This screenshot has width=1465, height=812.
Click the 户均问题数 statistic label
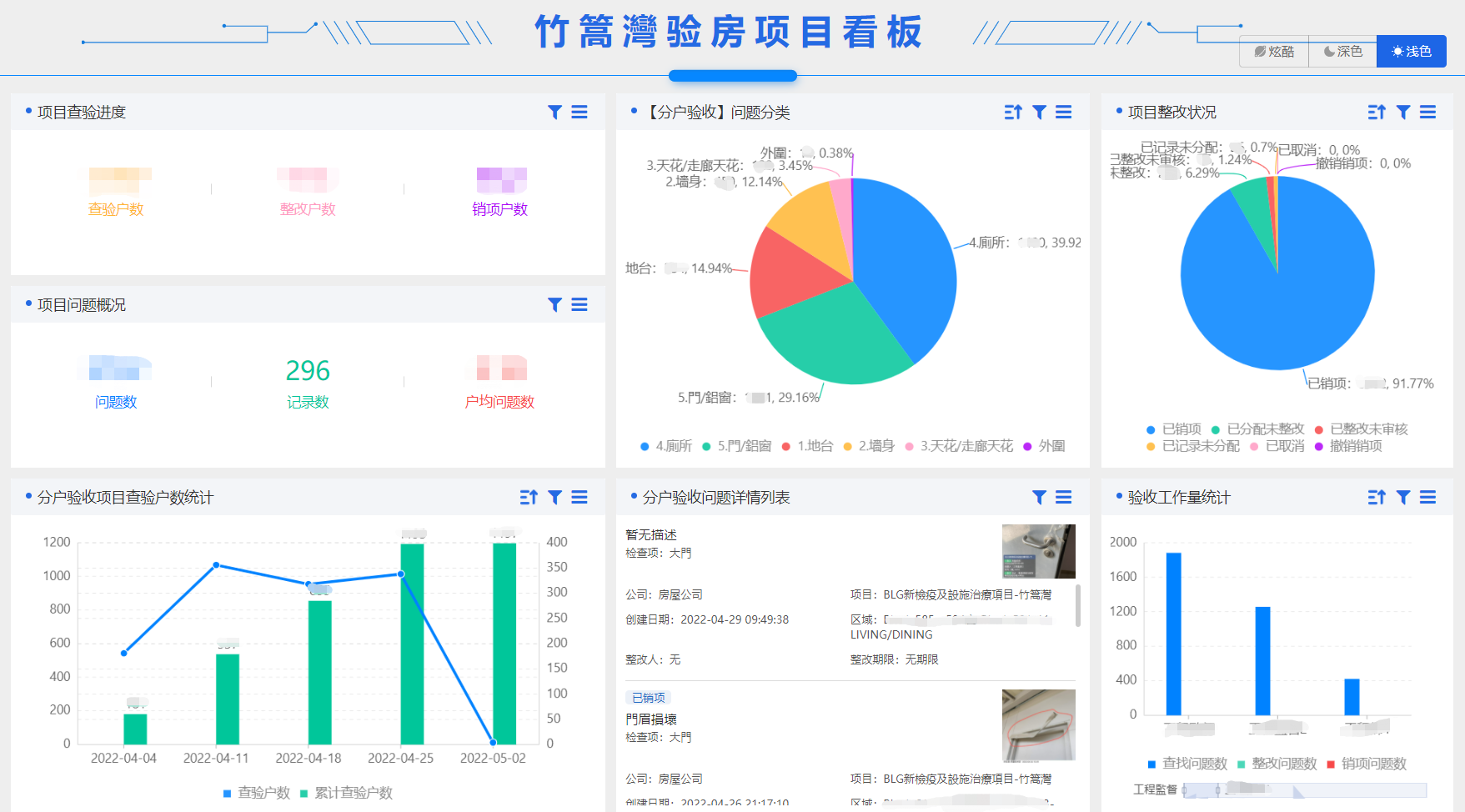point(499,402)
